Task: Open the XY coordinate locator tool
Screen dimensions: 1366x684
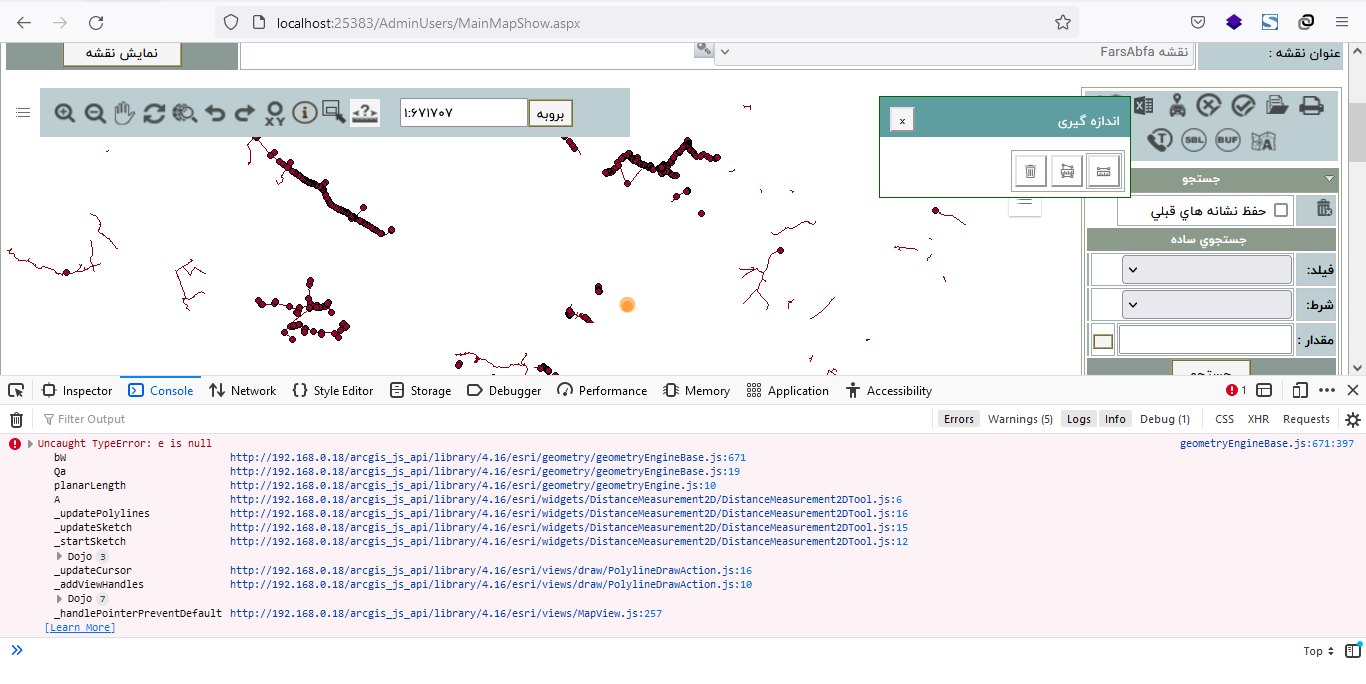Action: pos(275,113)
